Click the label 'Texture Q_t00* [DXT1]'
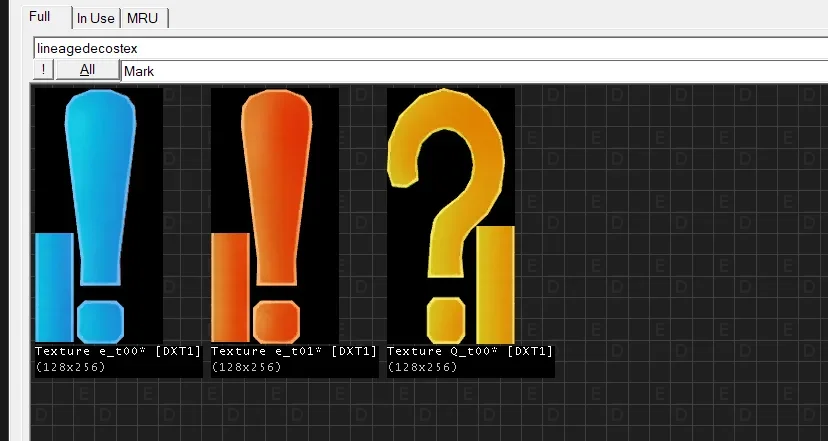The image size is (828, 441). [470, 351]
